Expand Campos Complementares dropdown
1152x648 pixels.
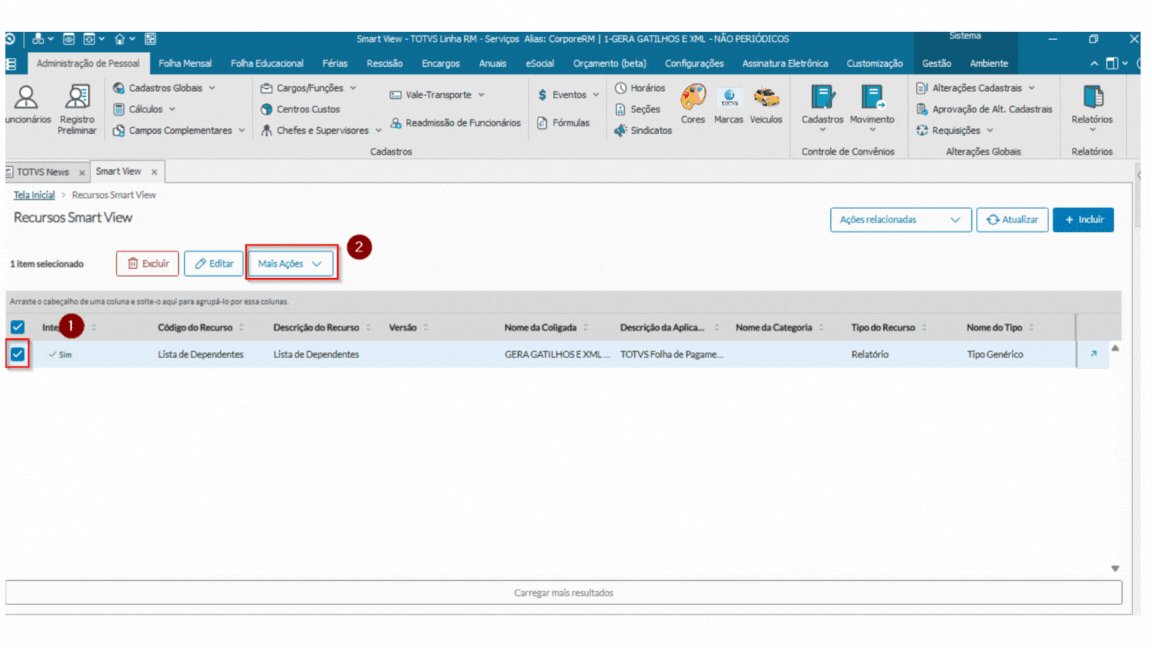[x=242, y=131]
